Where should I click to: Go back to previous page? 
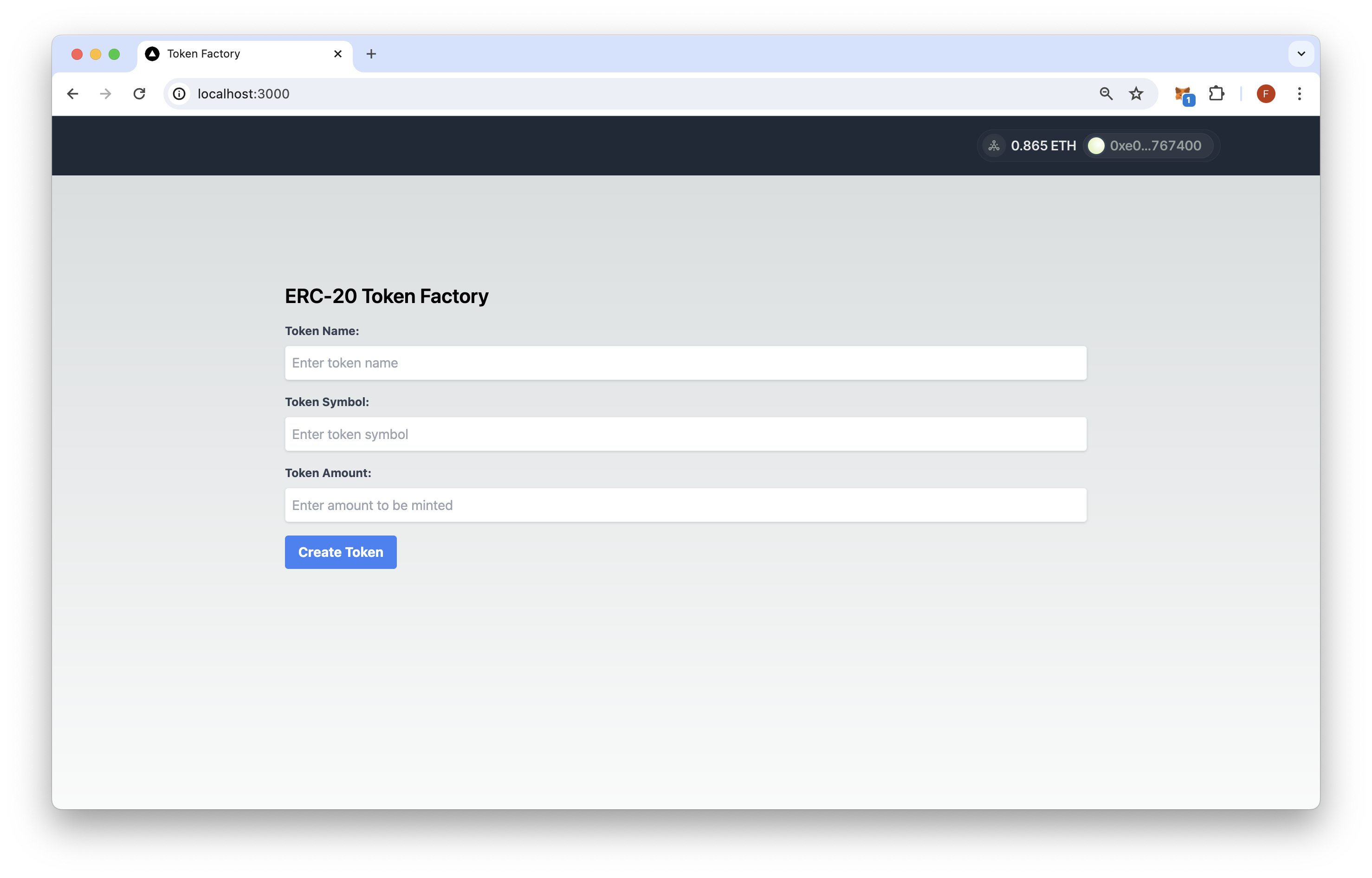72,93
